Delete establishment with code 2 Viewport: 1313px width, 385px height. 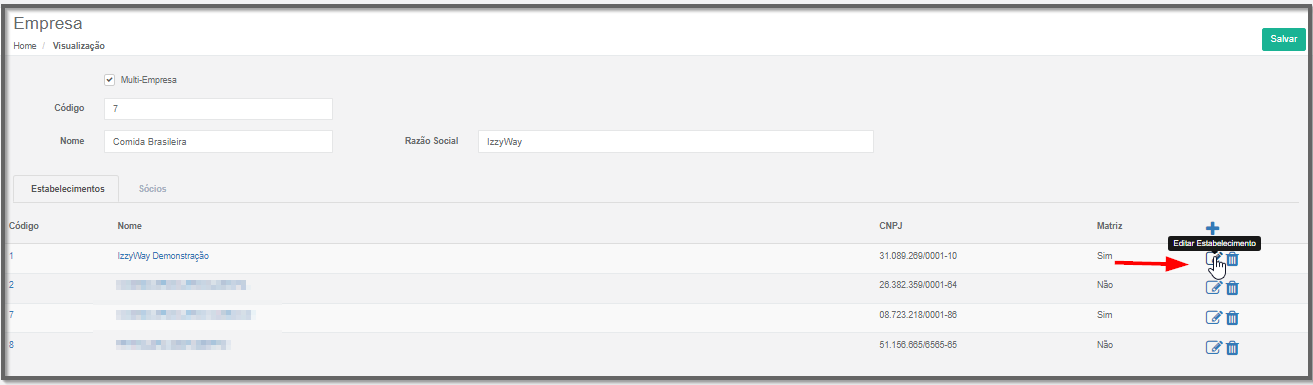[x=1232, y=288]
